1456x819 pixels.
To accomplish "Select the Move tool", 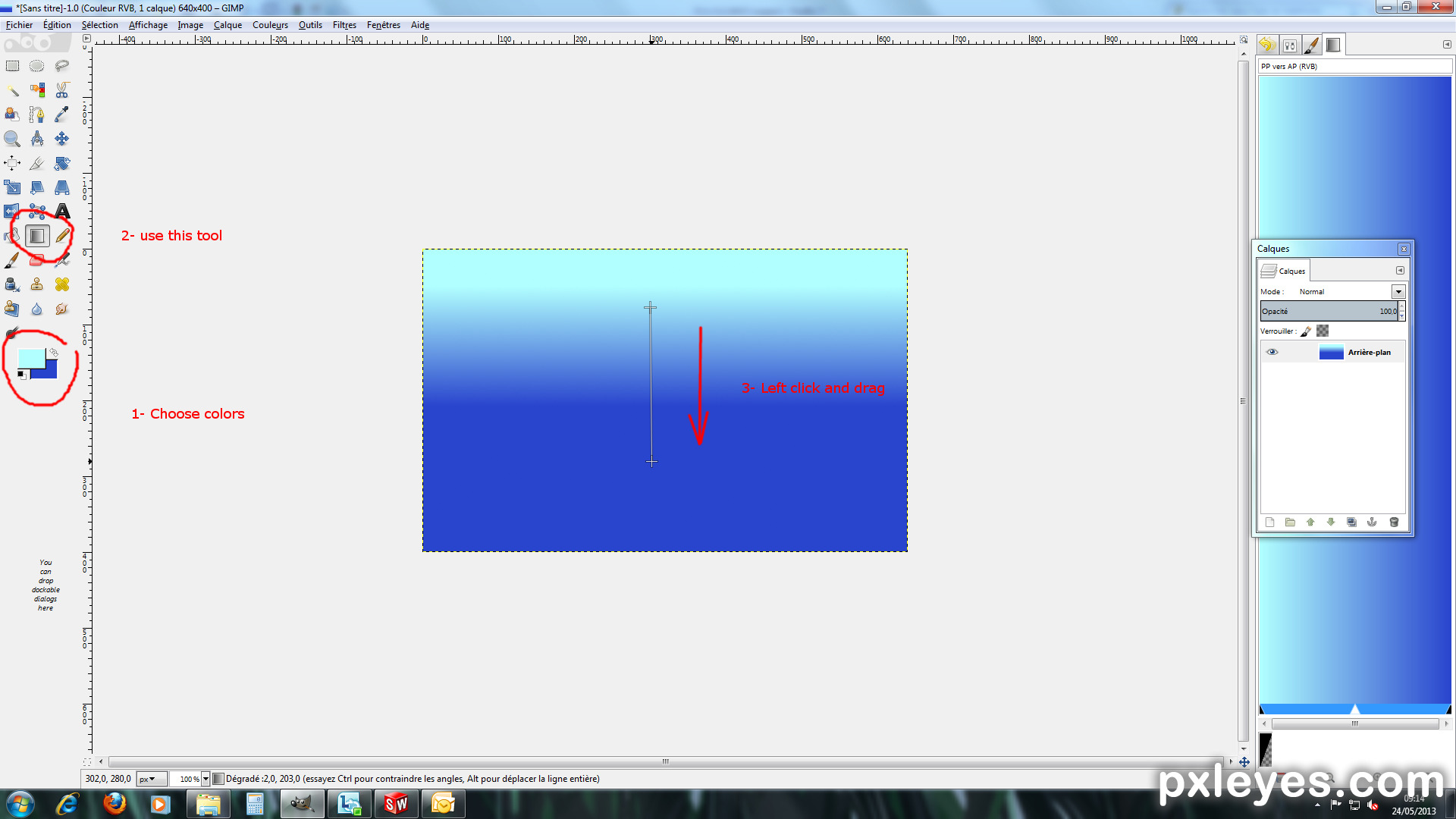I will (x=61, y=139).
